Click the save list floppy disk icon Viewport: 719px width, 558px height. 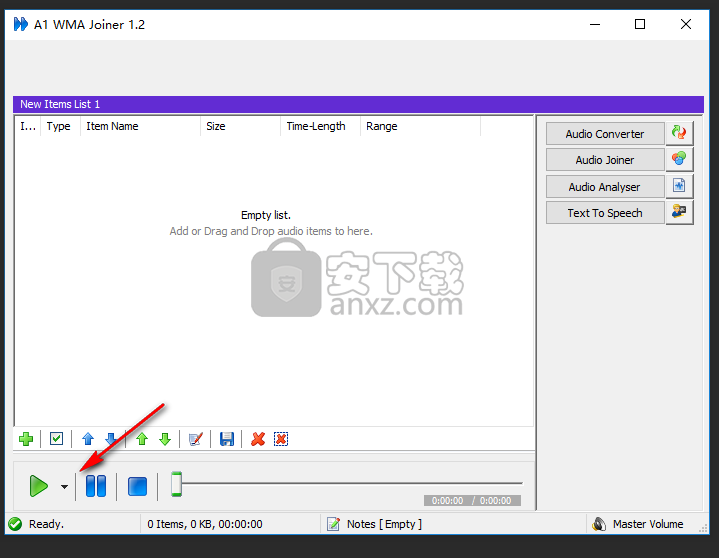(227, 439)
